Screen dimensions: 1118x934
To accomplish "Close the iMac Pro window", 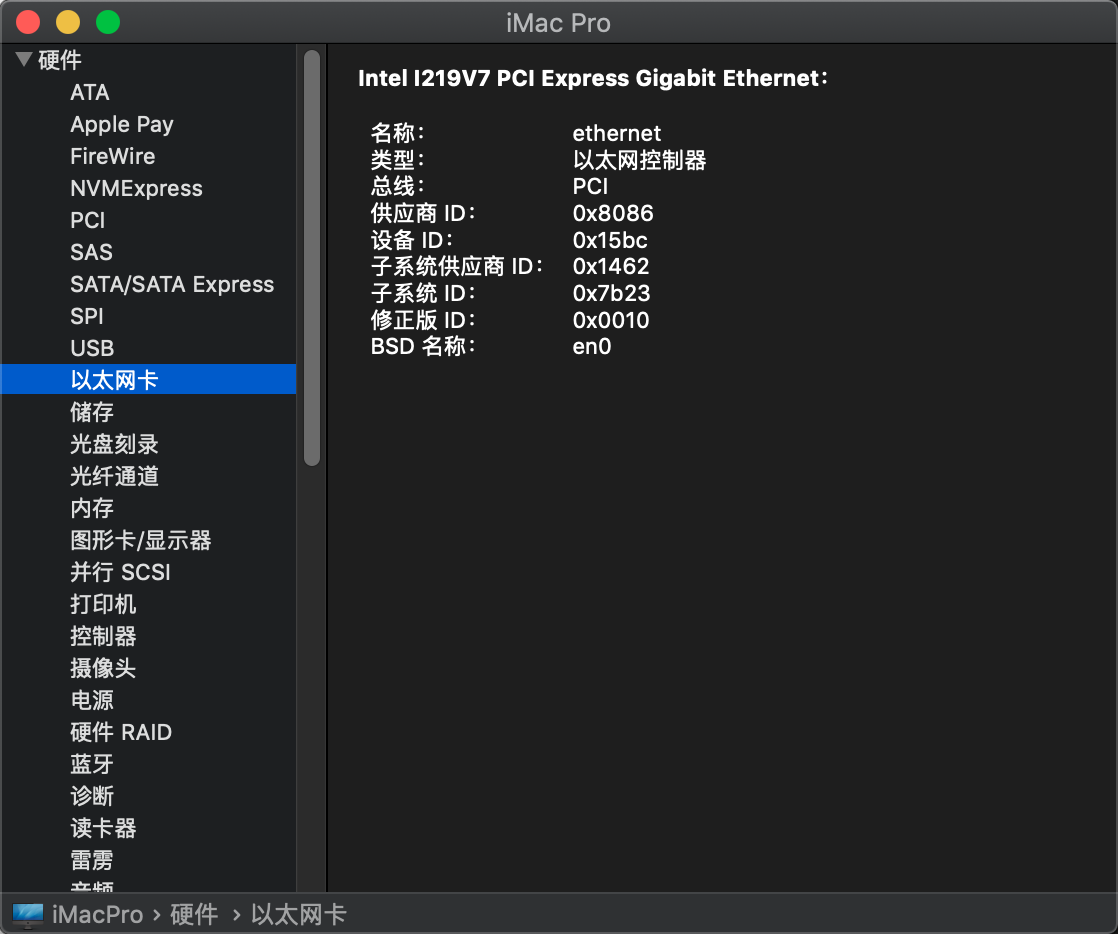I will click(x=28, y=22).
